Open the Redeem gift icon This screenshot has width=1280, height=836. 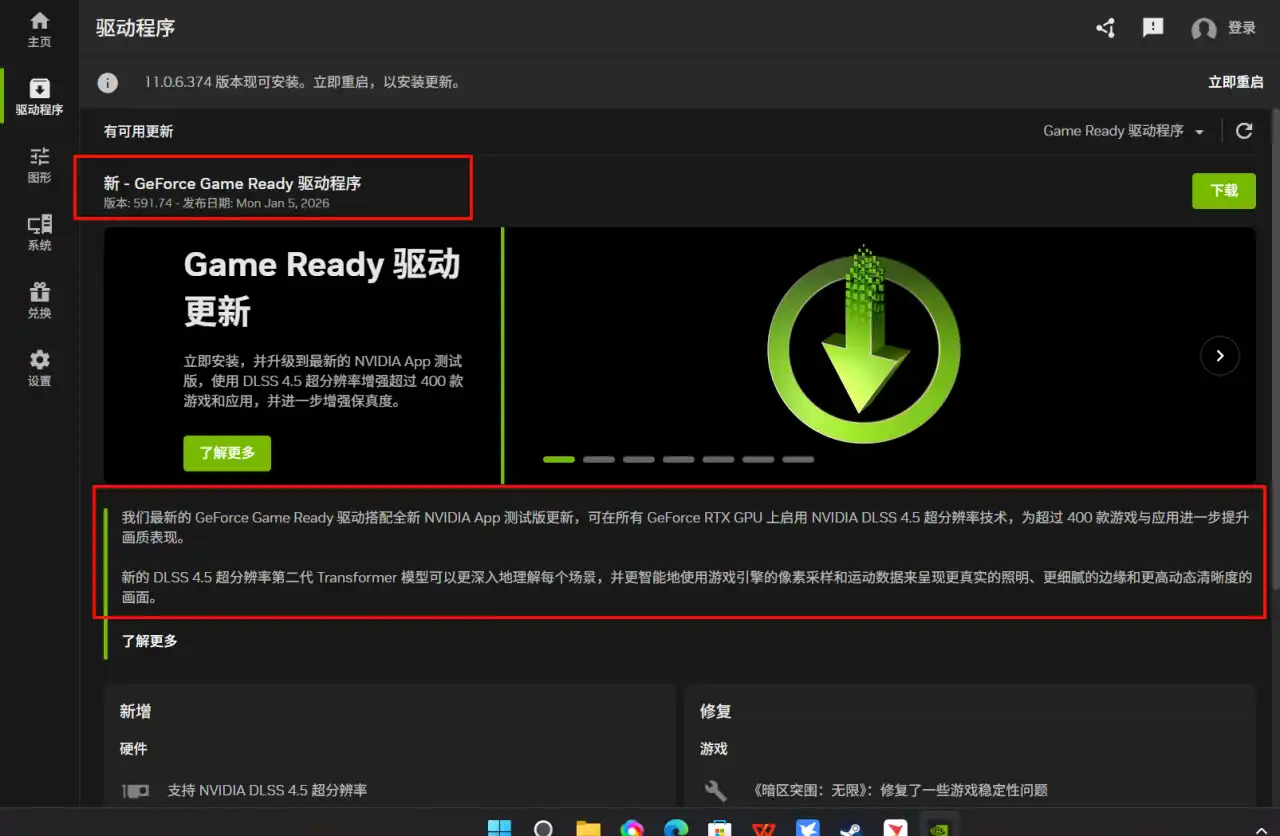[39, 300]
